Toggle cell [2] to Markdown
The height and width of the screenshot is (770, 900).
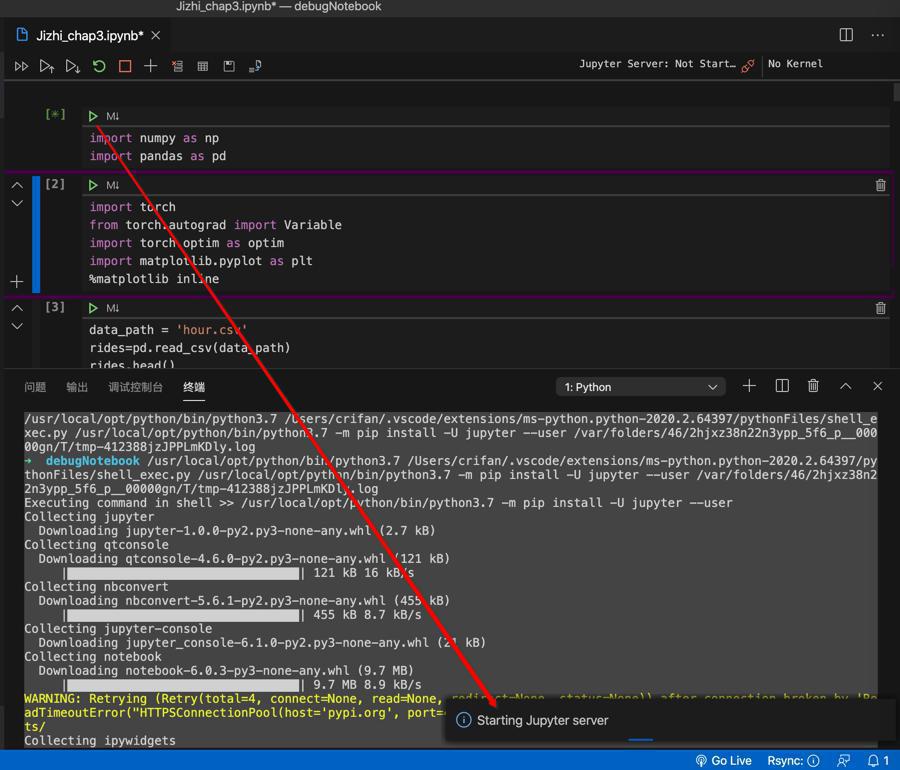coord(113,185)
